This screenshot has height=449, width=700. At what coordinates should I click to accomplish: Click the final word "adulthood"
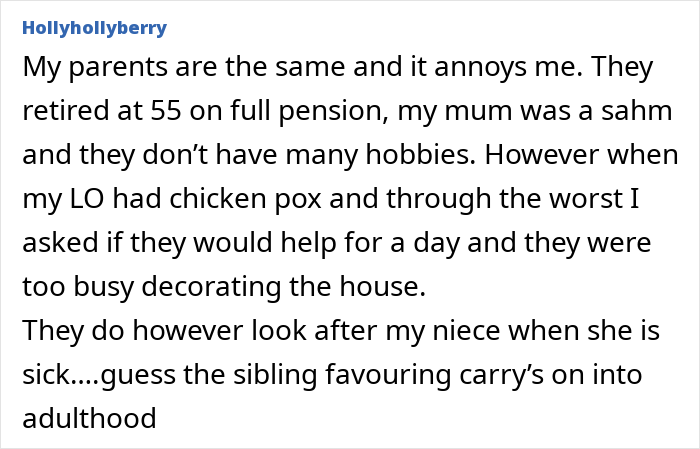click(89, 418)
